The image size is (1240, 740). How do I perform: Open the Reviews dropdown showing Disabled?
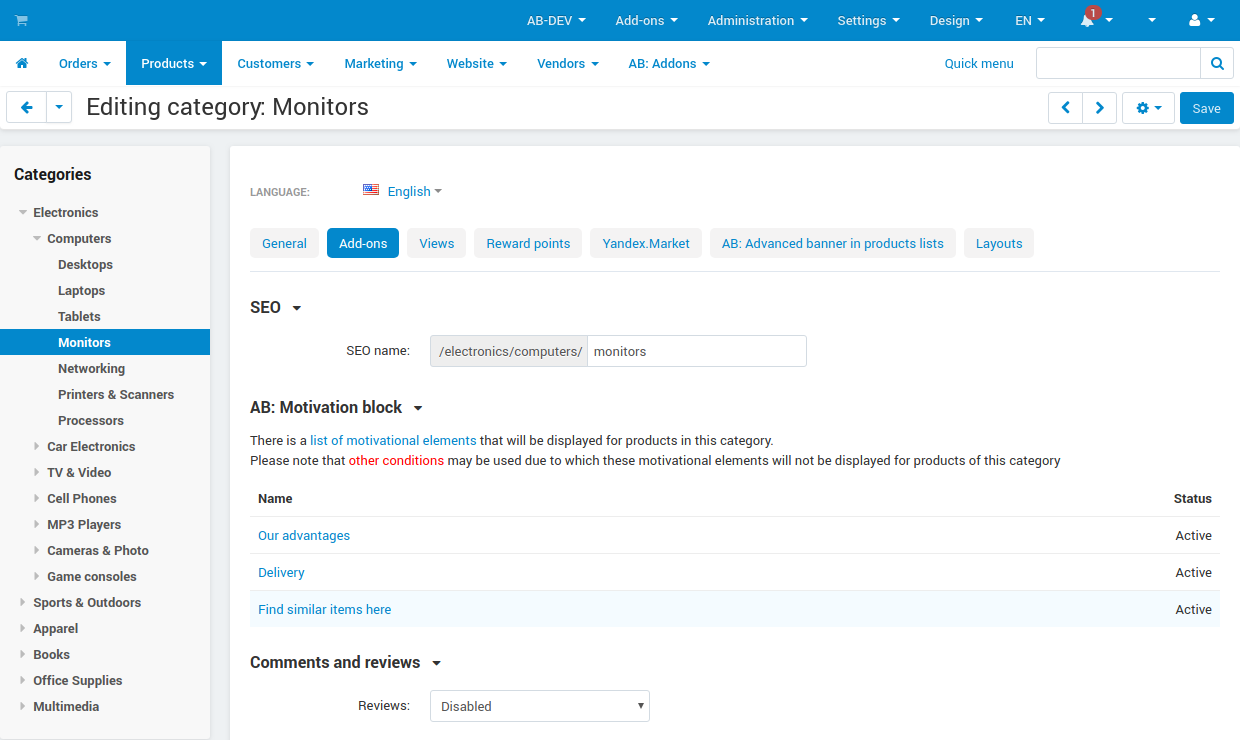coord(539,706)
